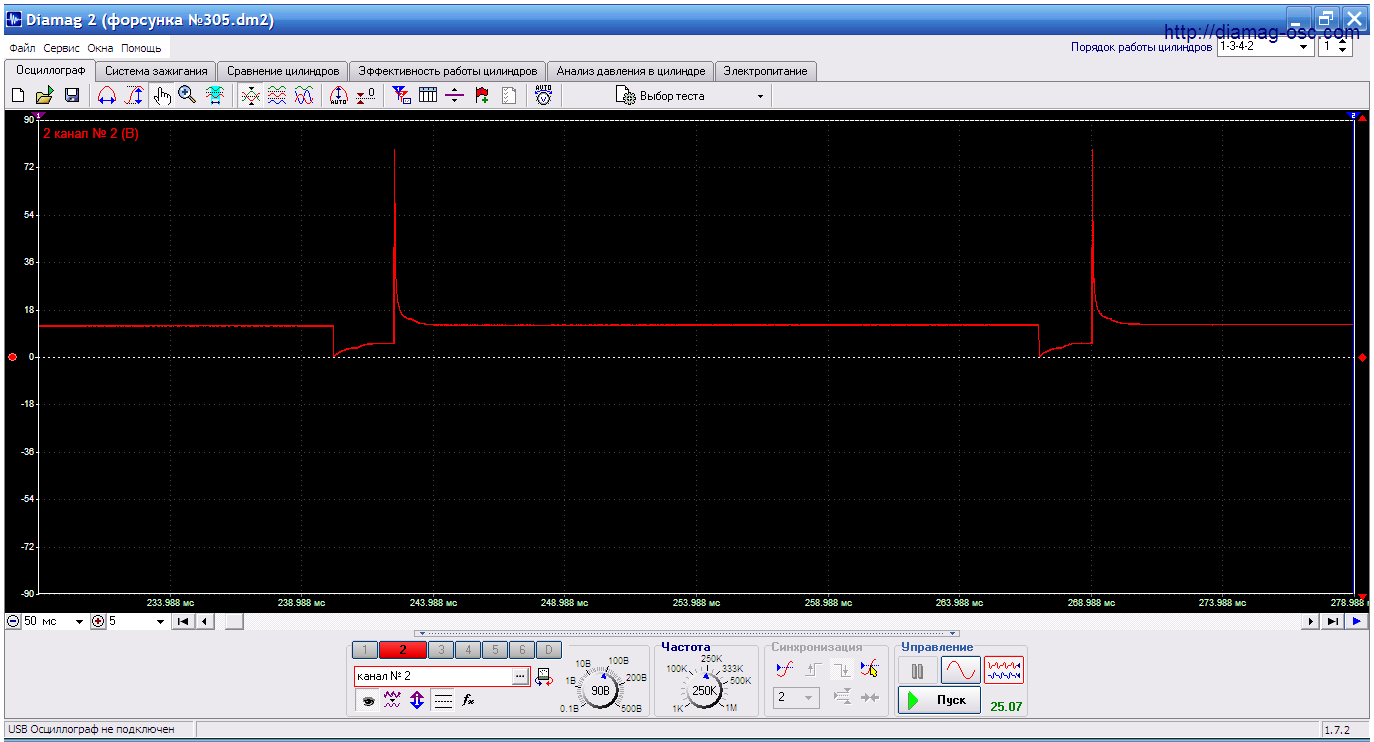
Task: Click the channel name ellipsis button
Action: [520, 677]
